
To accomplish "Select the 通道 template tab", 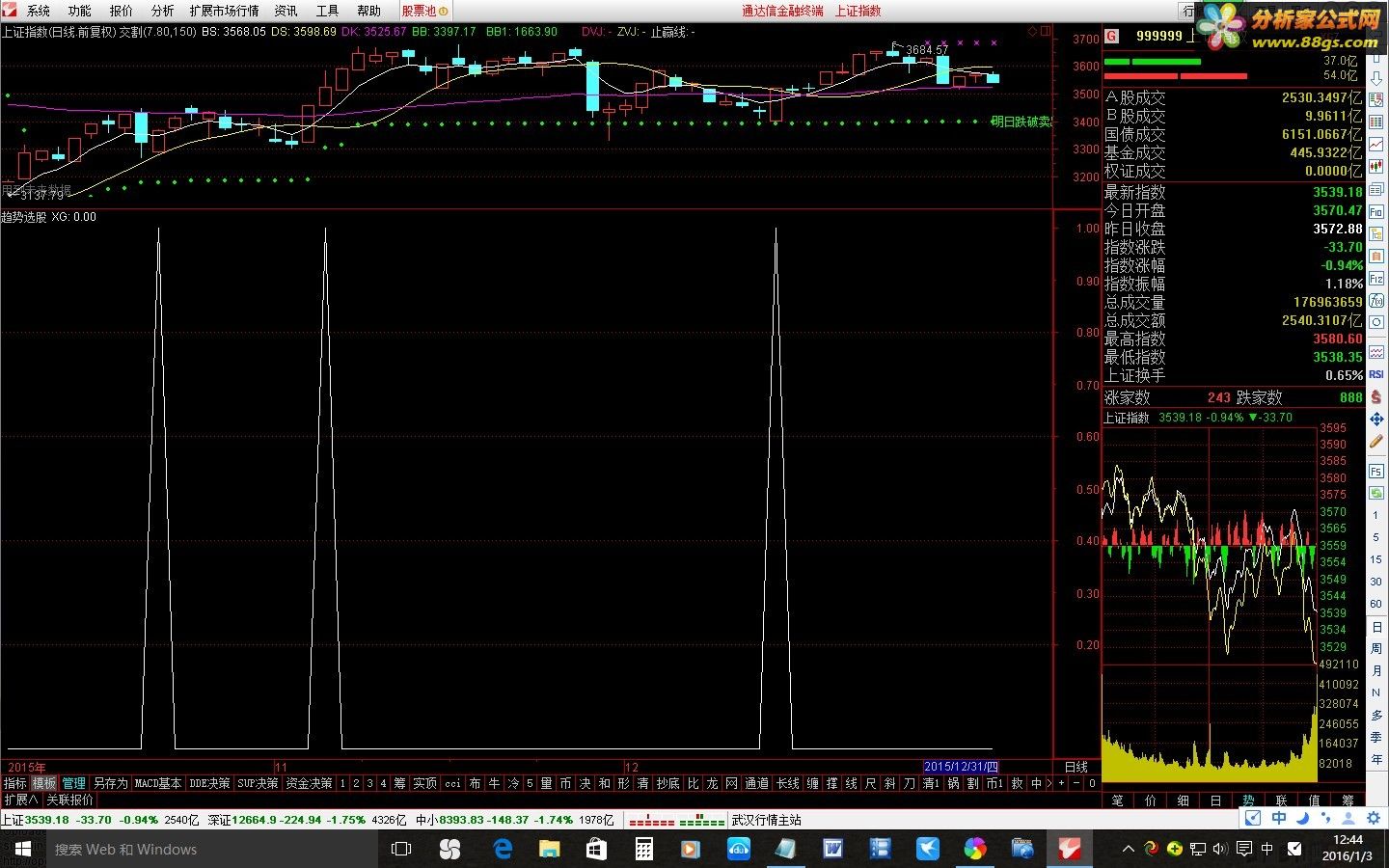I will 757,783.
